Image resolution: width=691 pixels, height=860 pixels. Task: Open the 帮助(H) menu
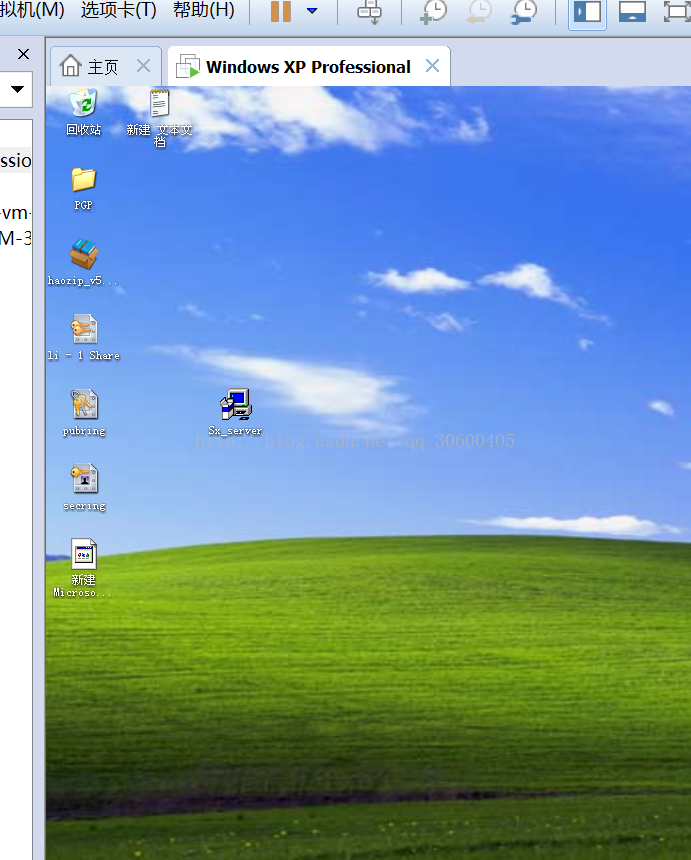click(203, 10)
